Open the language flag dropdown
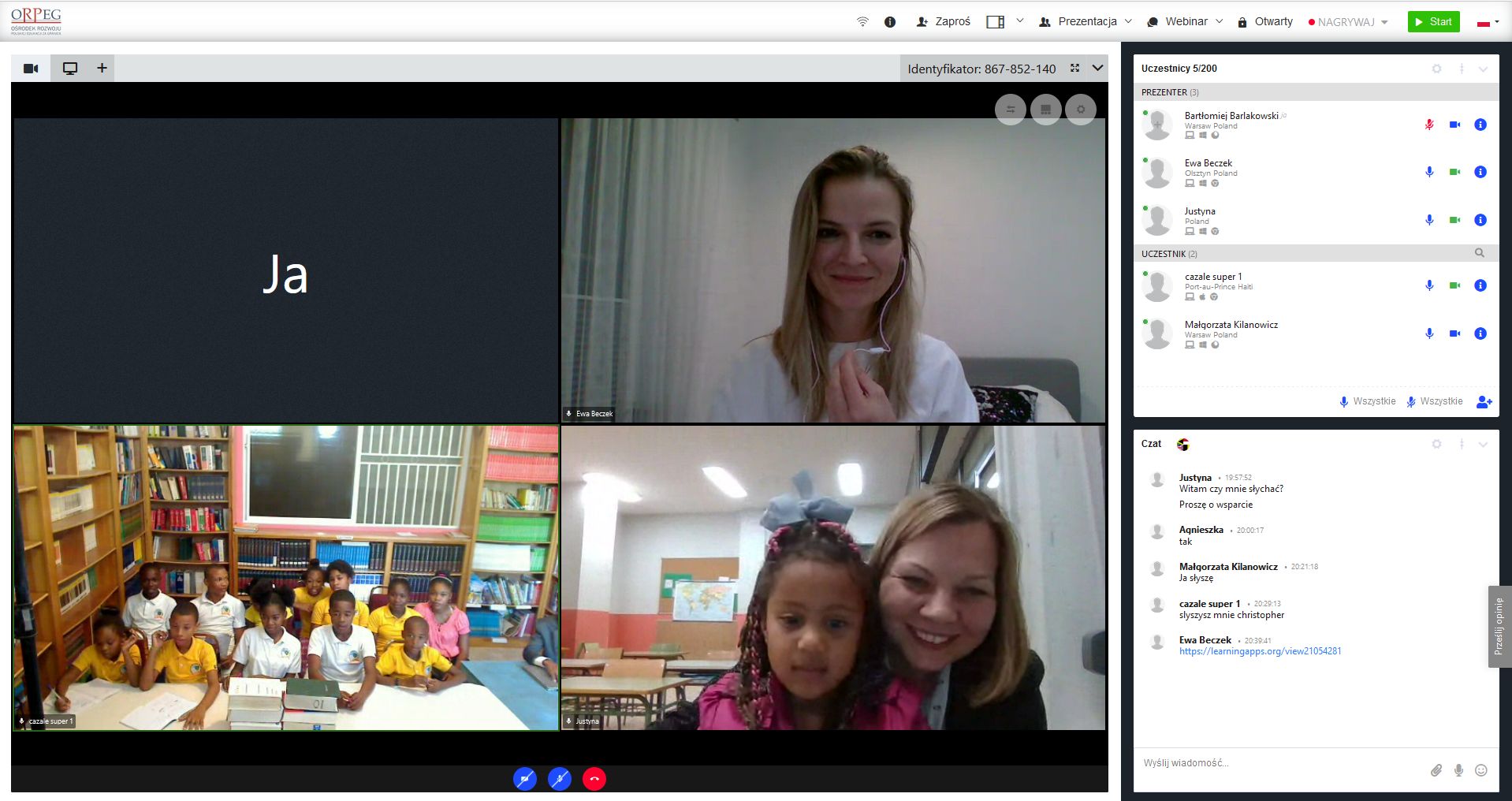This screenshot has width=1512, height=801. [1487, 23]
